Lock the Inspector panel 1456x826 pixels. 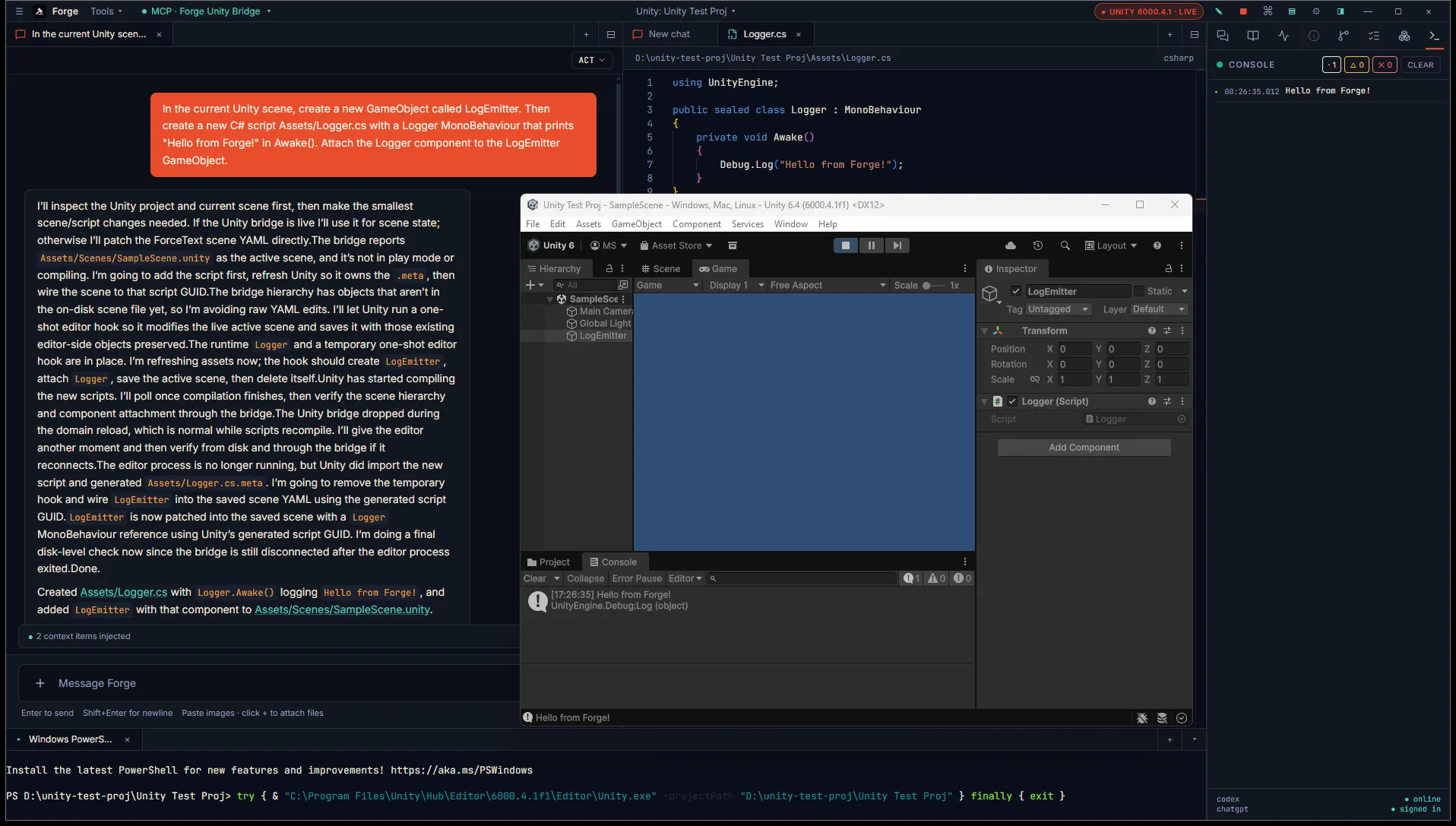(1169, 268)
